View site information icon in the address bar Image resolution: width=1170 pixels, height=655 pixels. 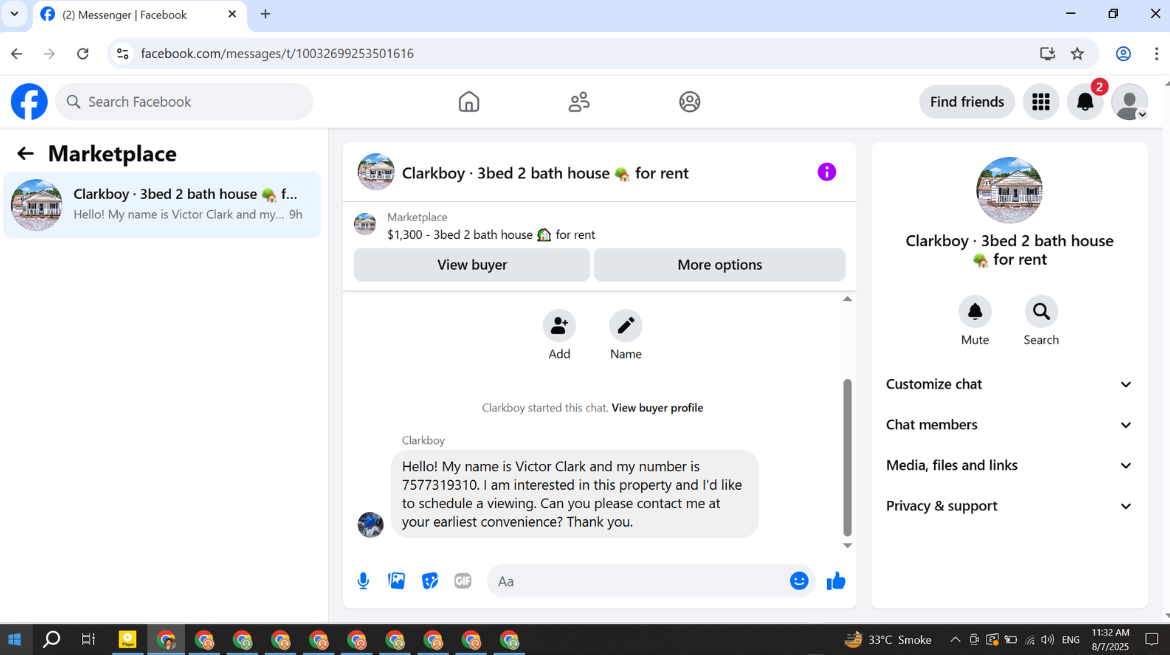coord(122,54)
